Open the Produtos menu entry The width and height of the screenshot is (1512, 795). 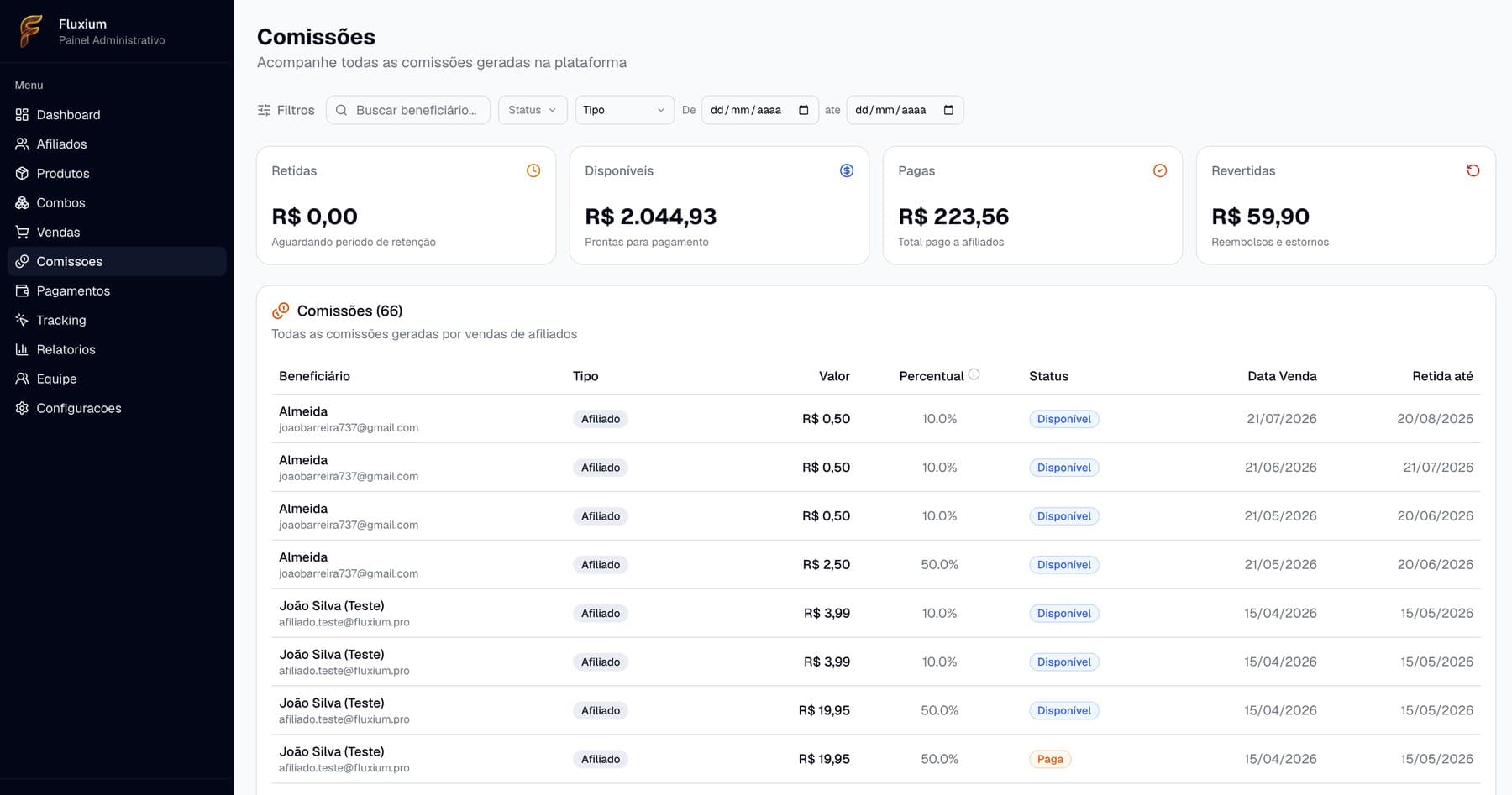click(117, 173)
